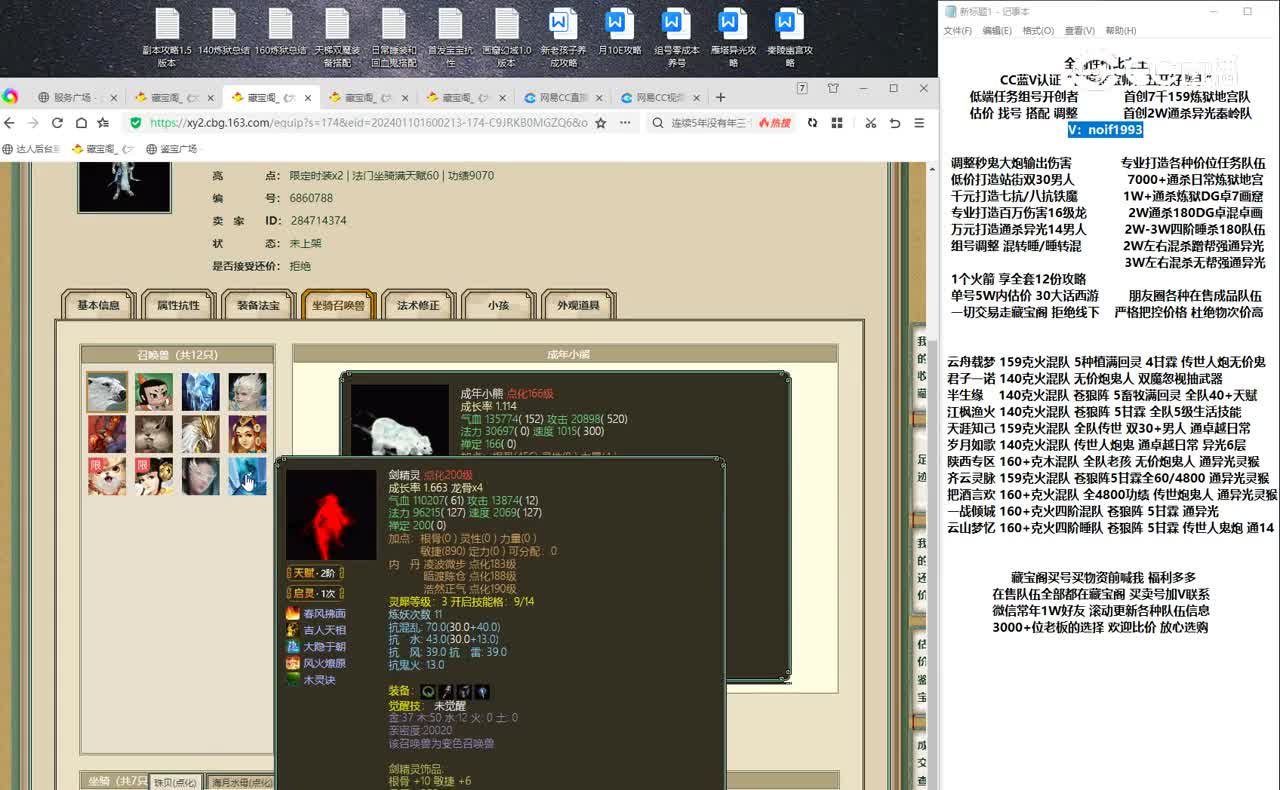This screenshot has width=1280, height=790.
Task: Select the sword spirit summon portrait
Action: [x=247, y=476]
